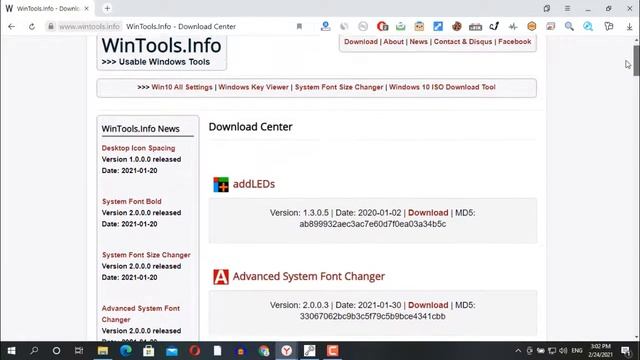Show hidden system tray icons chevron
Viewport: 640px width, 360px height.
pyautogui.click(x=518, y=351)
